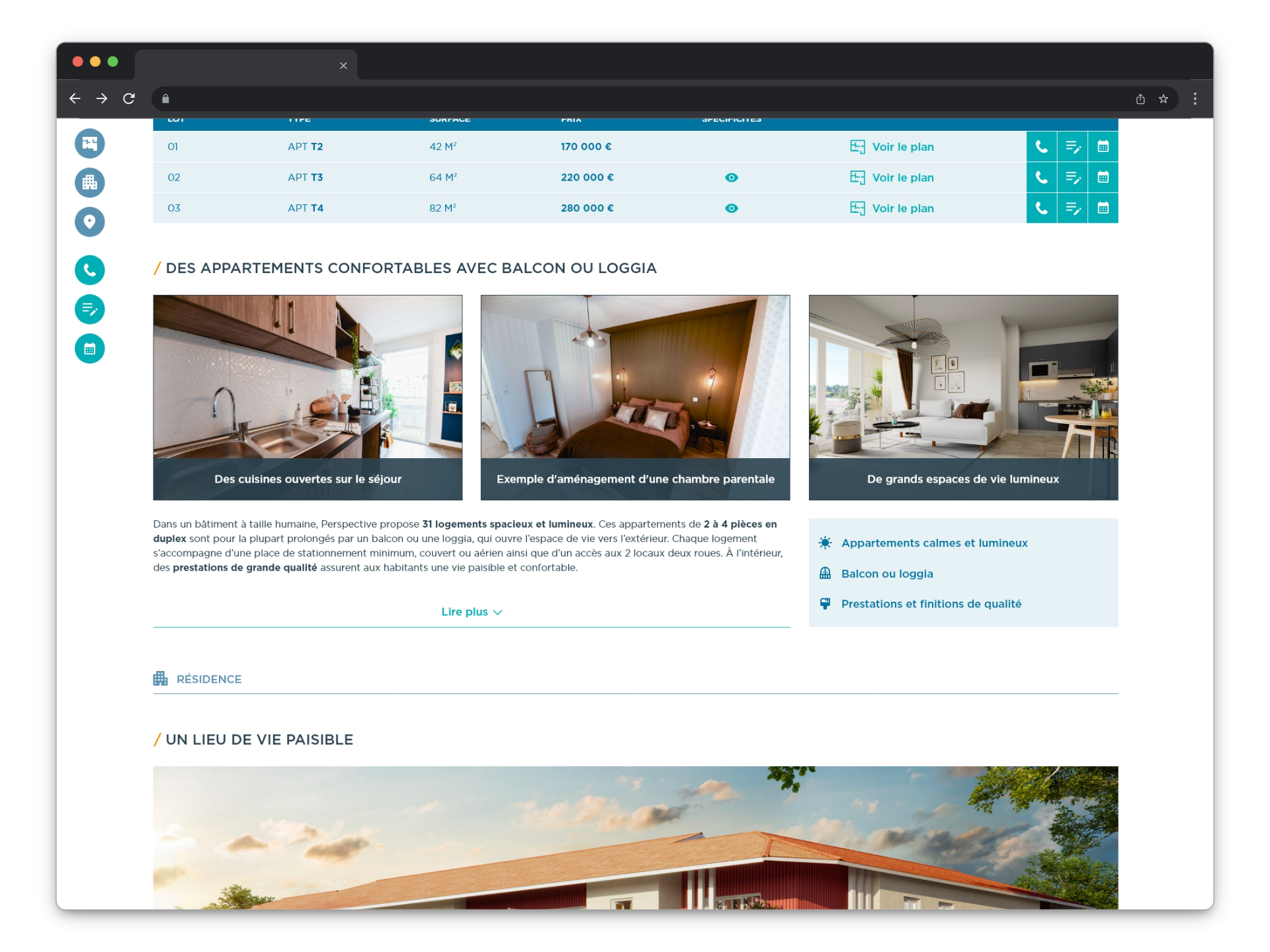
Task: Expand the description with Lire plus
Action: (x=471, y=612)
